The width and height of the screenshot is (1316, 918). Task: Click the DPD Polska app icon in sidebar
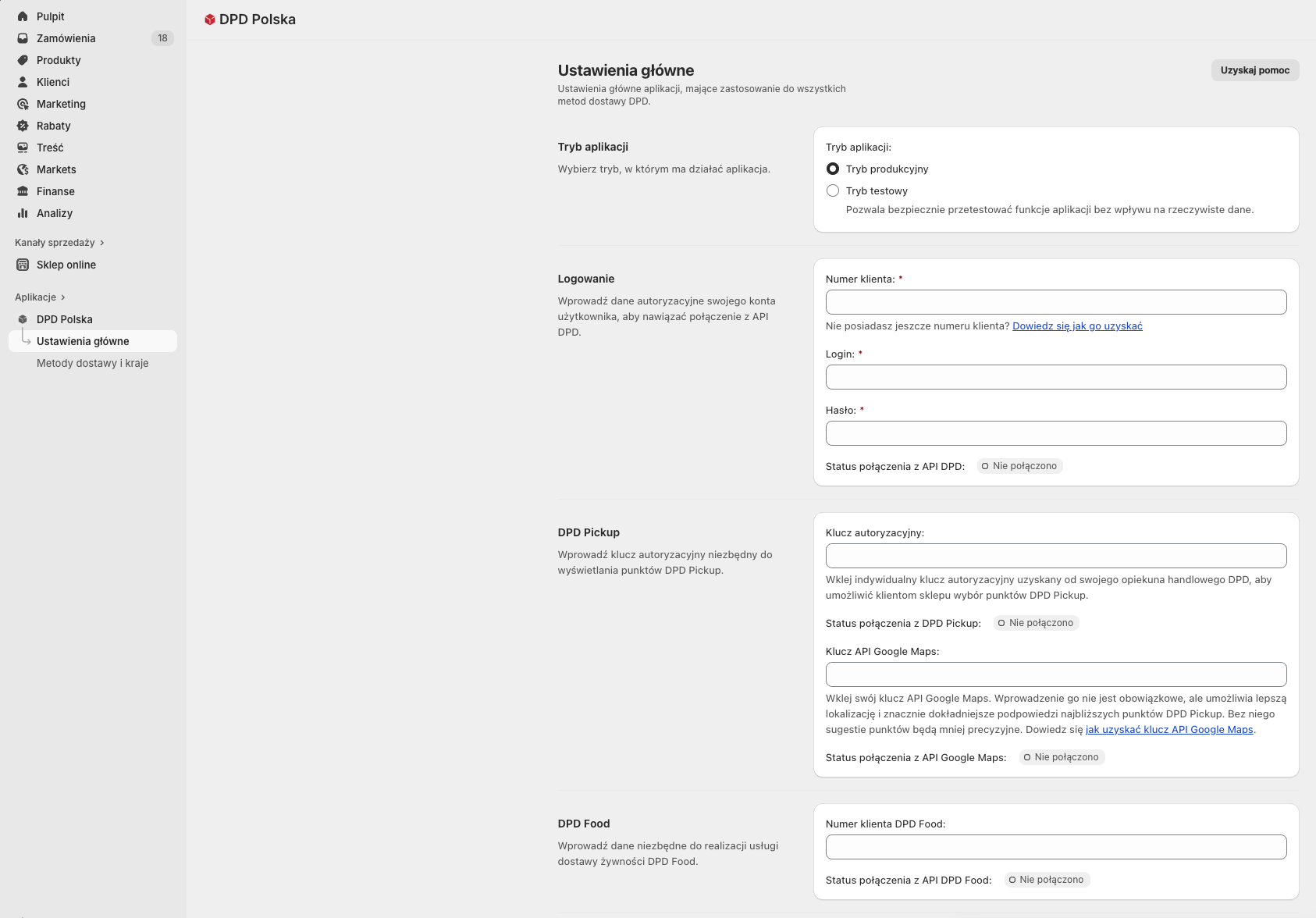(x=23, y=319)
